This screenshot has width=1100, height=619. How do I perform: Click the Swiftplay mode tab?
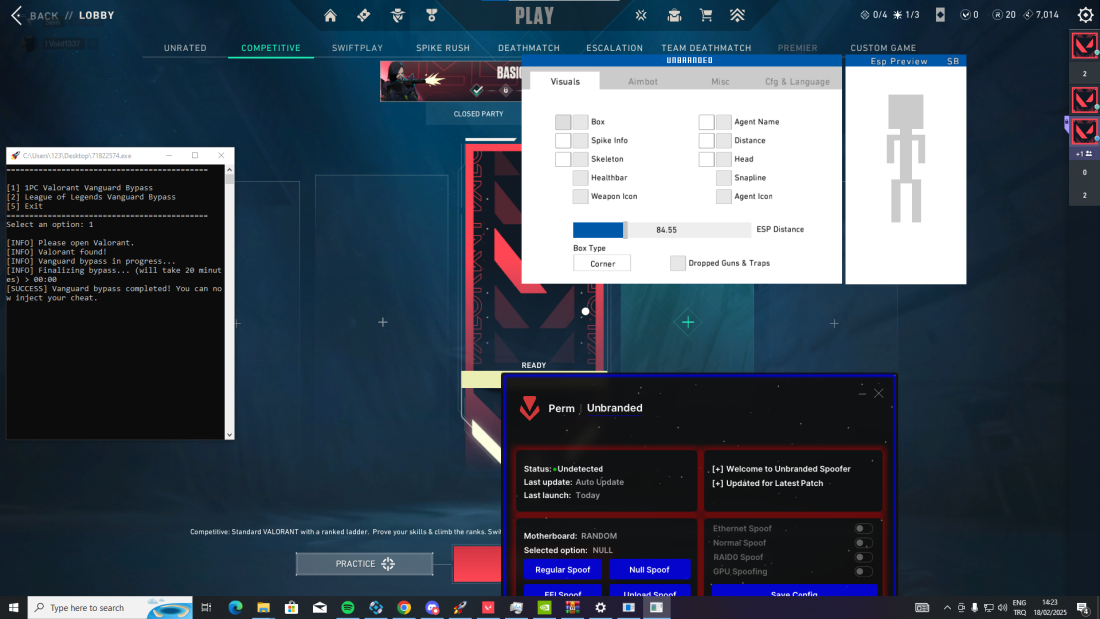tap(357, 48)
